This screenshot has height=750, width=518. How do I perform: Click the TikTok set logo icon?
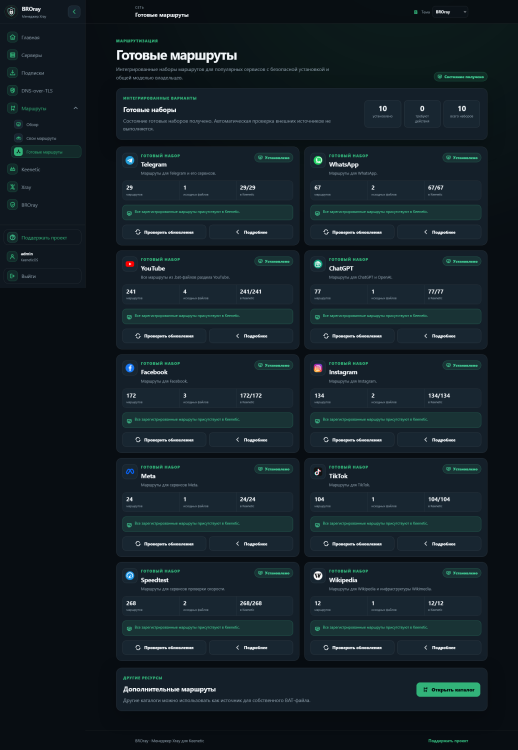coord(318,472)
